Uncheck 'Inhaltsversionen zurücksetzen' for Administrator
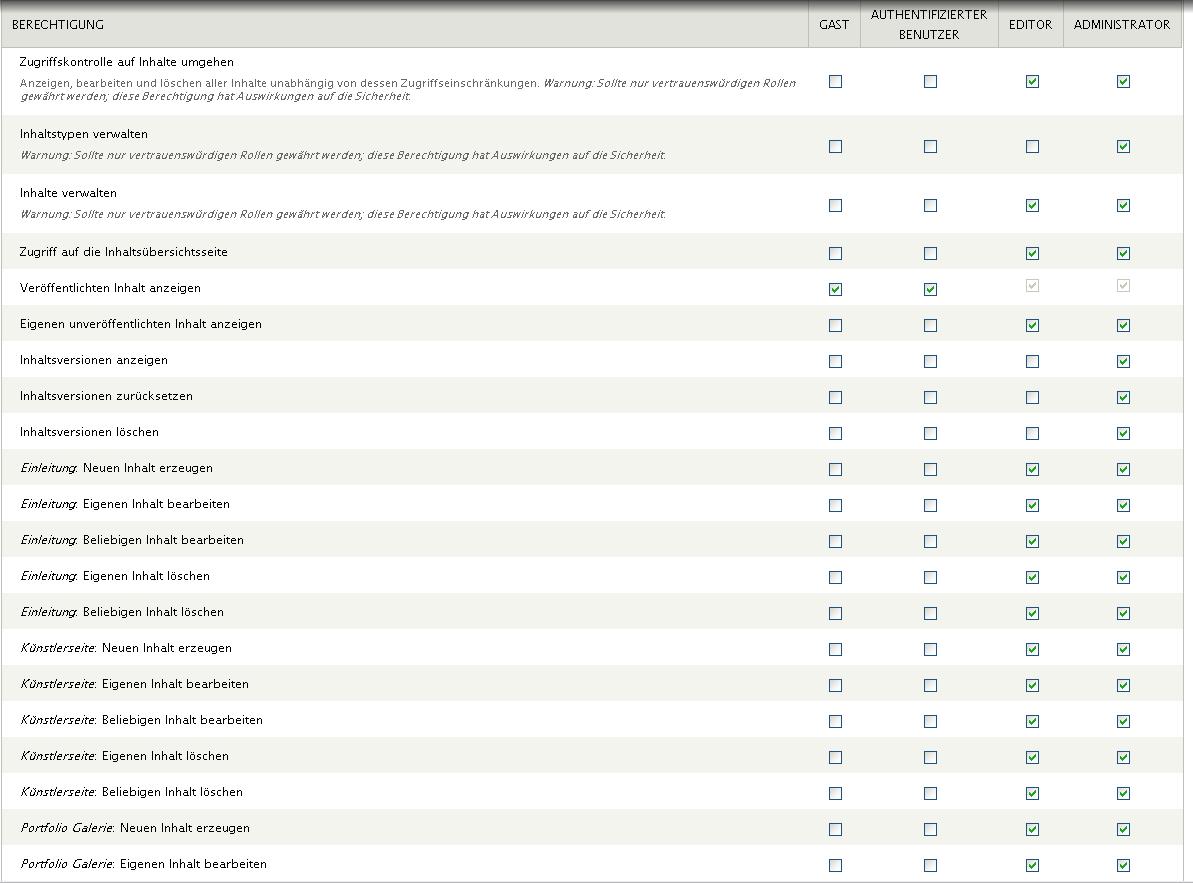The height and width of the screenshot is (884, 1193). point(1123,398)
